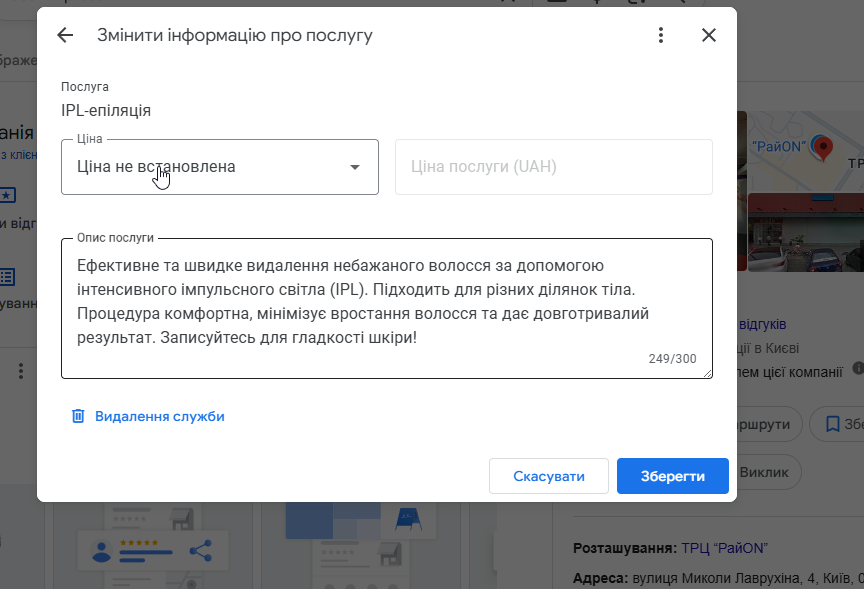The width and height of the screenshot is (864, 589).
Task: Open the 'ТРЦ "РайON"' location link
Action: tap(724, 548)
